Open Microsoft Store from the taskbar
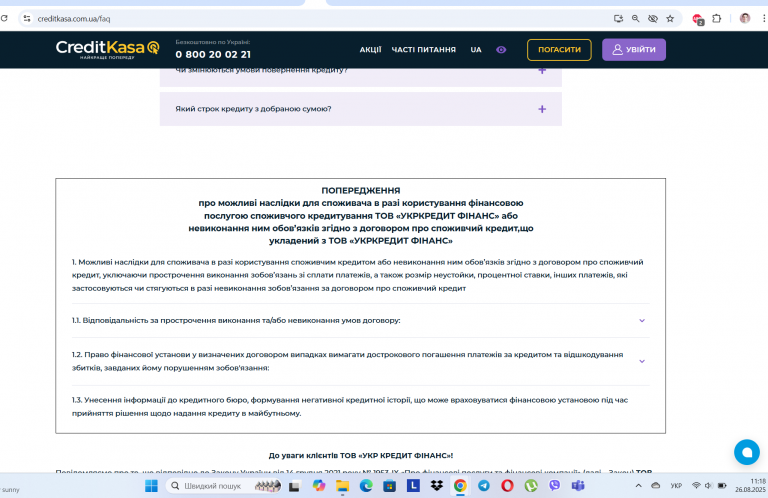Image resolution: width=768 pixels, height=498 pixels. click(389, 486)
